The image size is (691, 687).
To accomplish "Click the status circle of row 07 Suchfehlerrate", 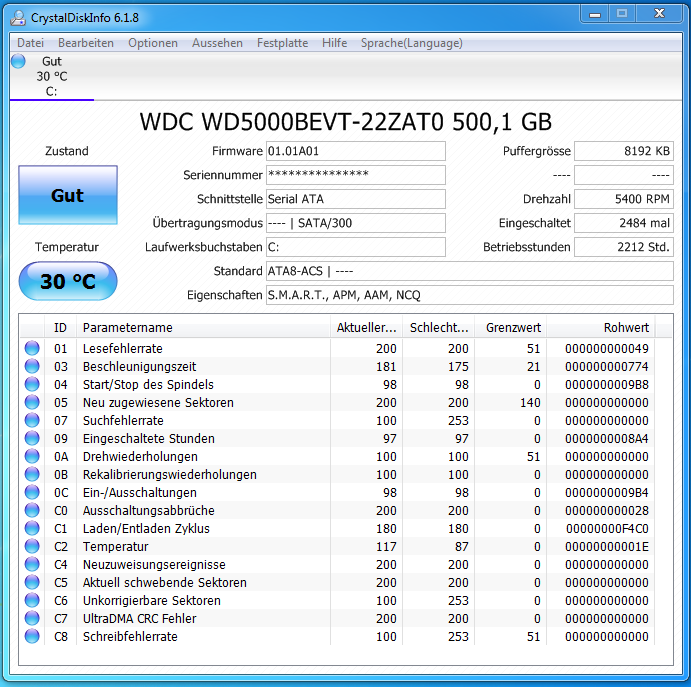I will 32,420.
